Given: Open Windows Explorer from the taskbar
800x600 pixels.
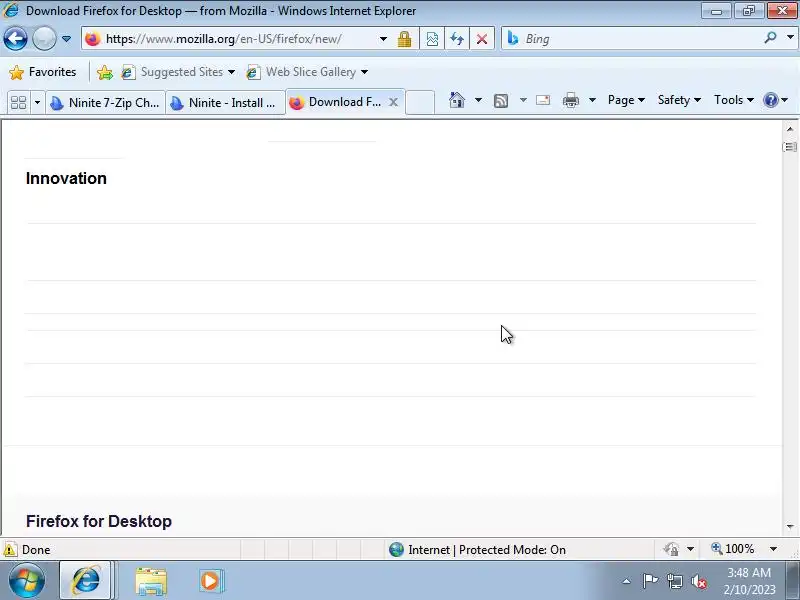Looking at the screenshot, I should 151,581.
